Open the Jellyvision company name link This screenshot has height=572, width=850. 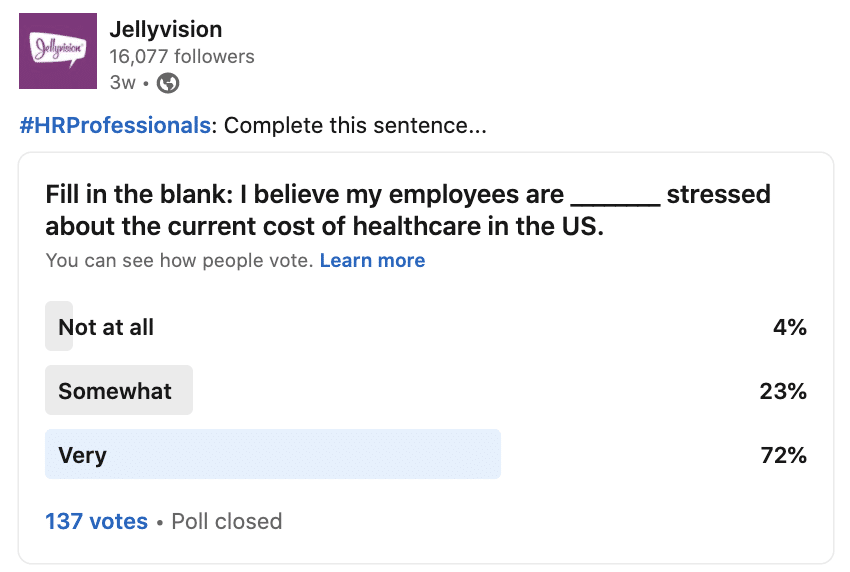click(165, 29)
